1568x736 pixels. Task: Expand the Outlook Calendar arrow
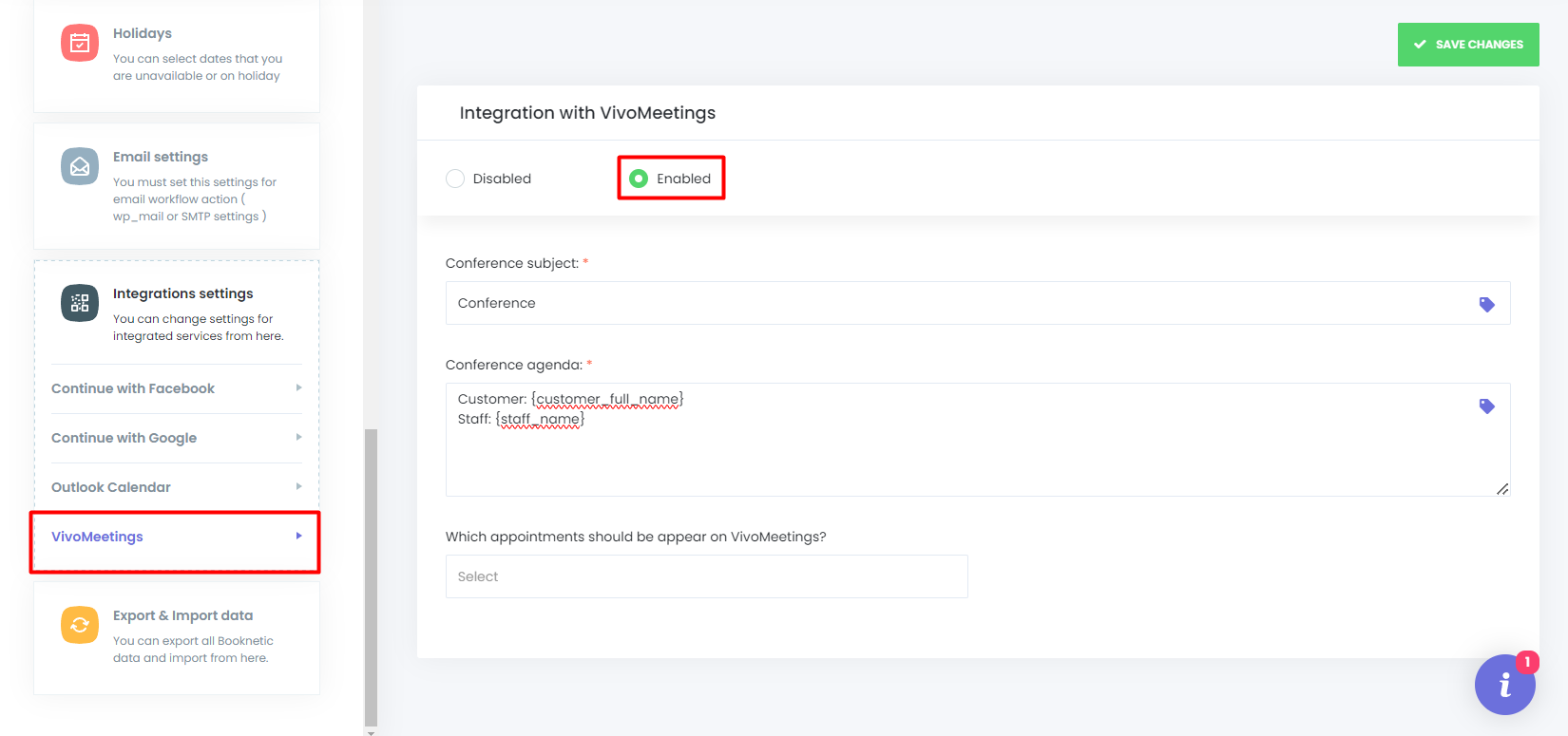click(298, 487)
